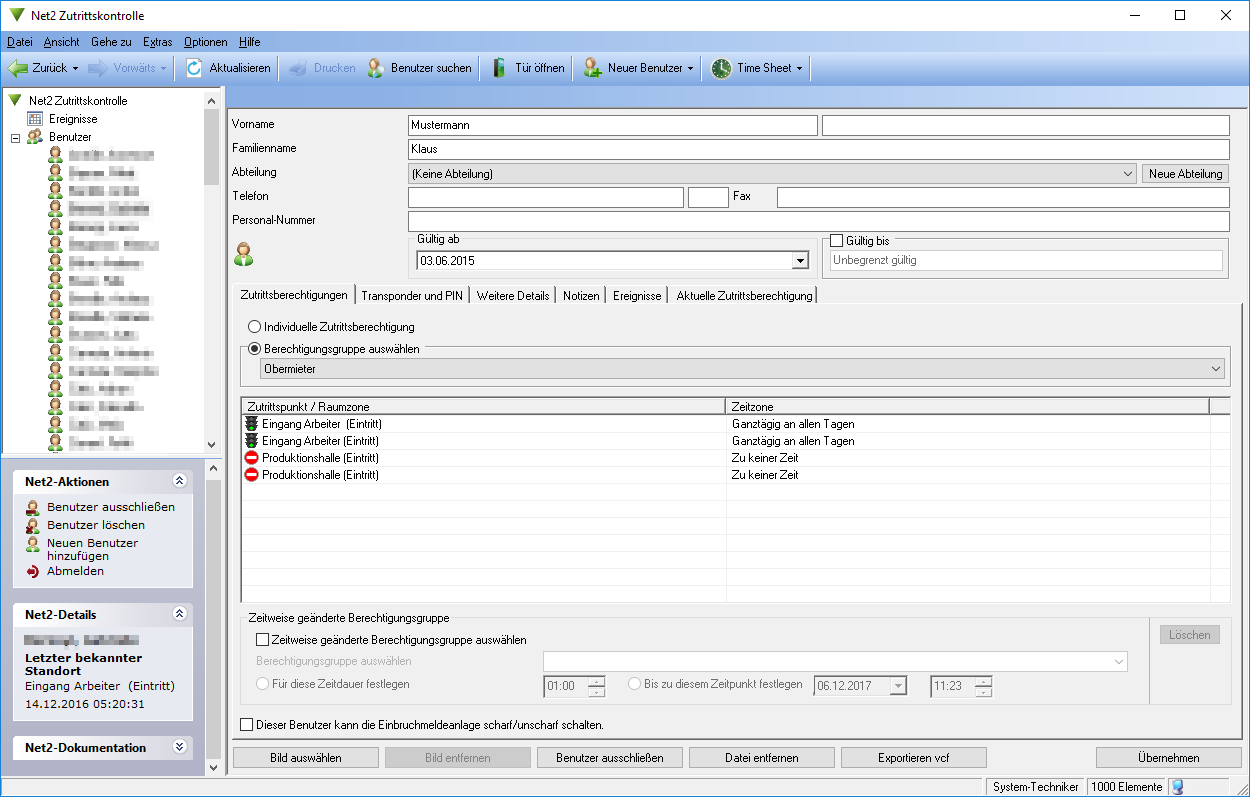Click the Übernehmen button
Screen dimensions: 1250x797
pyautogui.click(x=1168, y=758)
